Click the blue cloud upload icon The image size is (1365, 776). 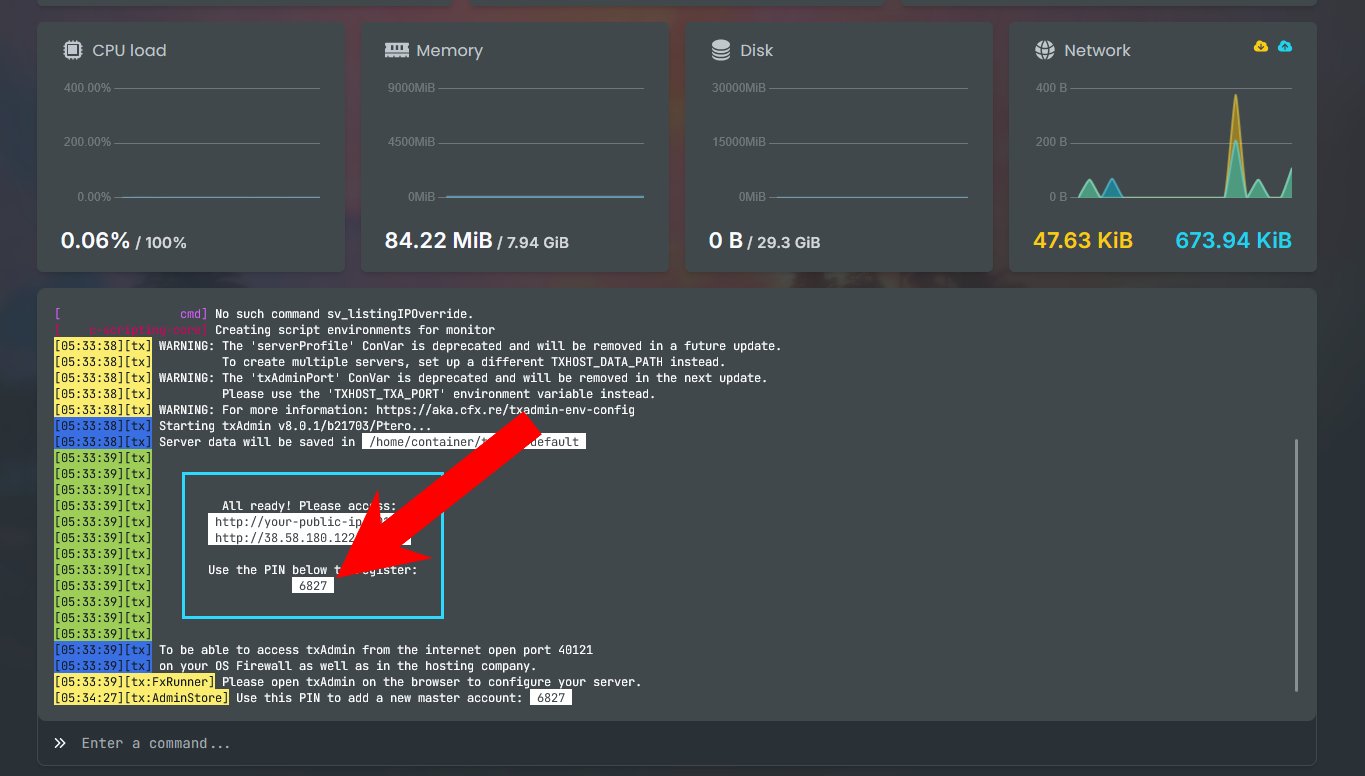point(1285,46)
